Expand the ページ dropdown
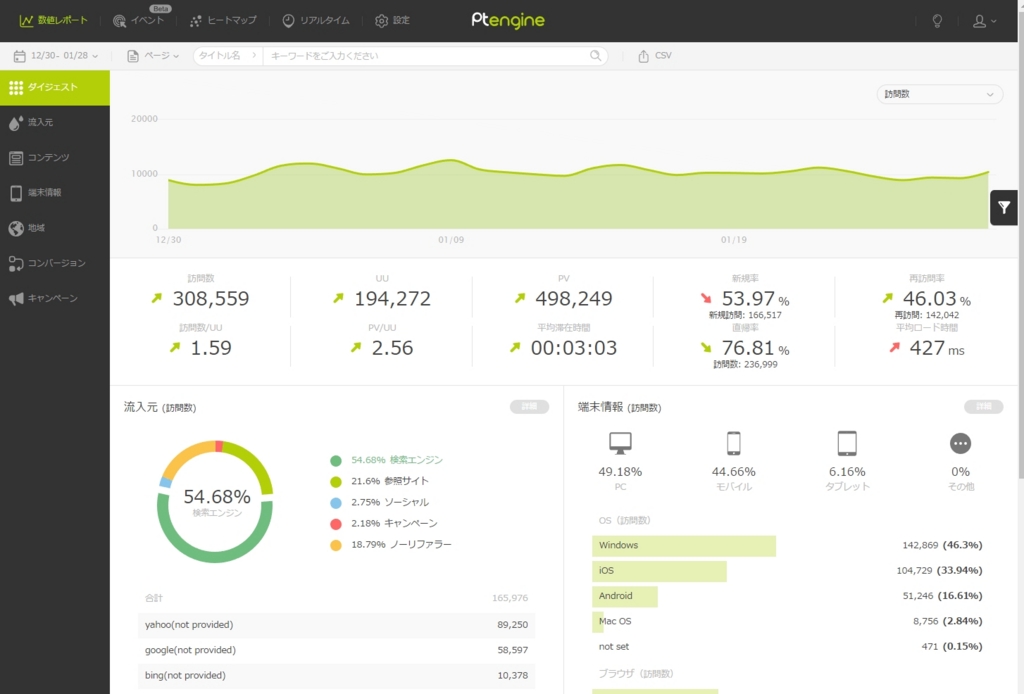1024x694 pixels. (x=153, y=55)
